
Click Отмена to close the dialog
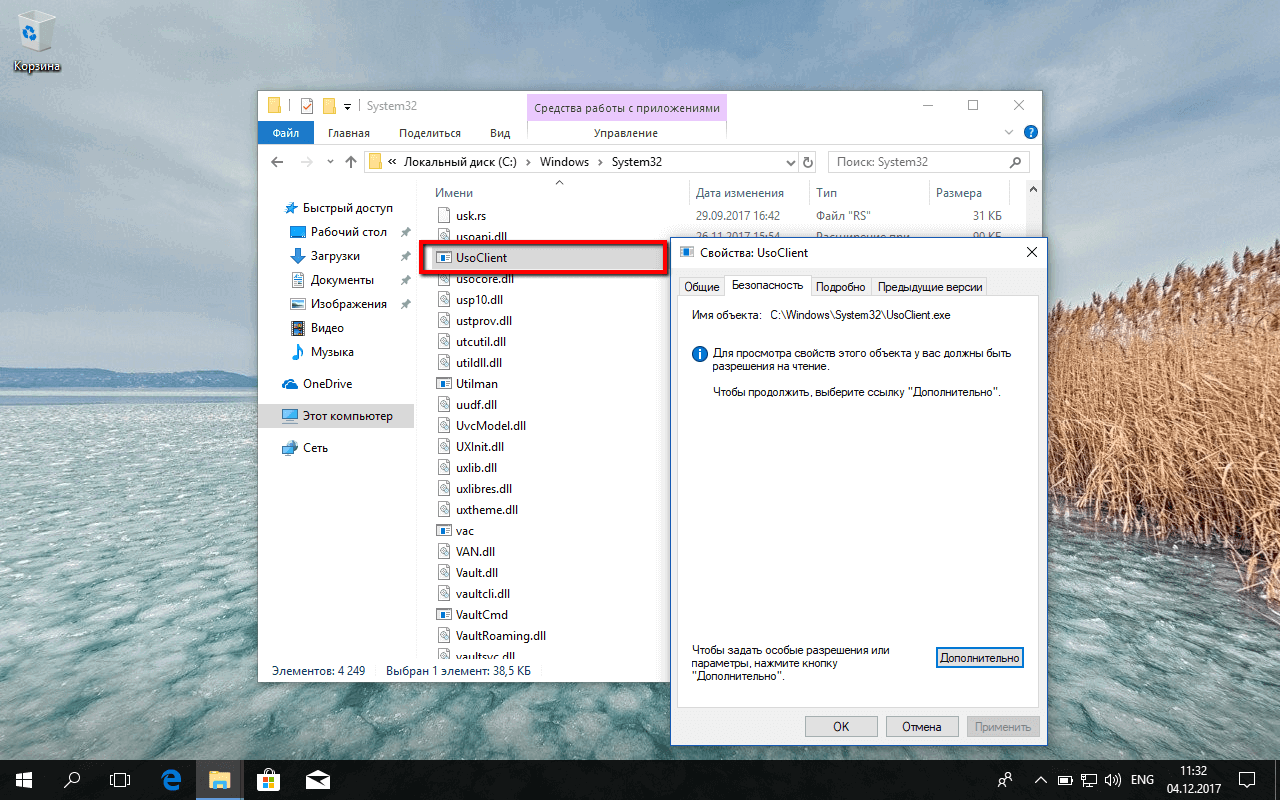click(921, 726)
